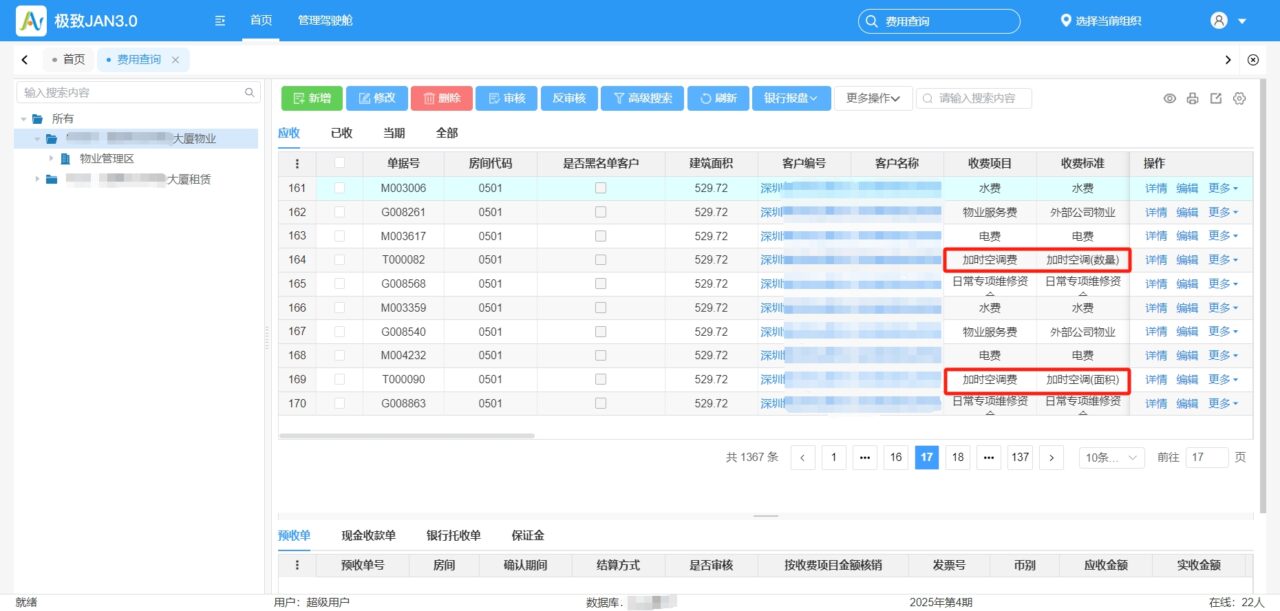Open three-dot menu in 预收单 table header

(297, 565)
